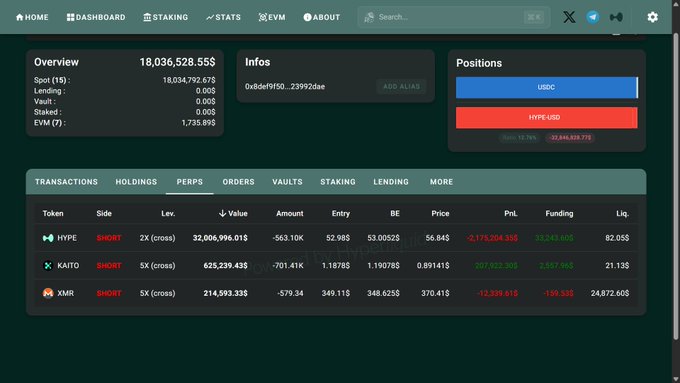The image size is (680, 383).
Task: Click the page vertical scrollbar
Action: 676,187
